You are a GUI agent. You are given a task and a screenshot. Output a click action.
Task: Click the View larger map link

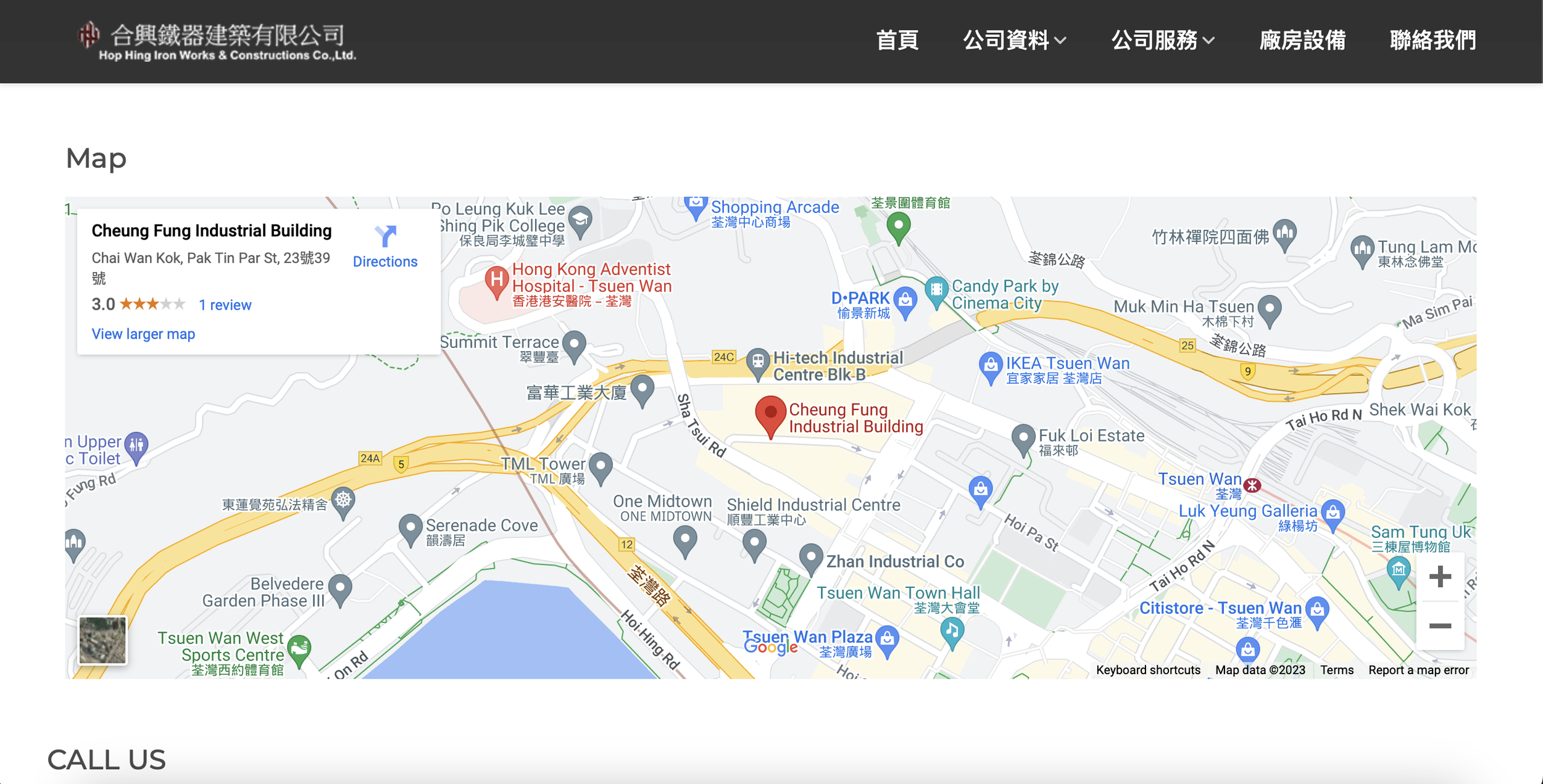tap(143, 334)
